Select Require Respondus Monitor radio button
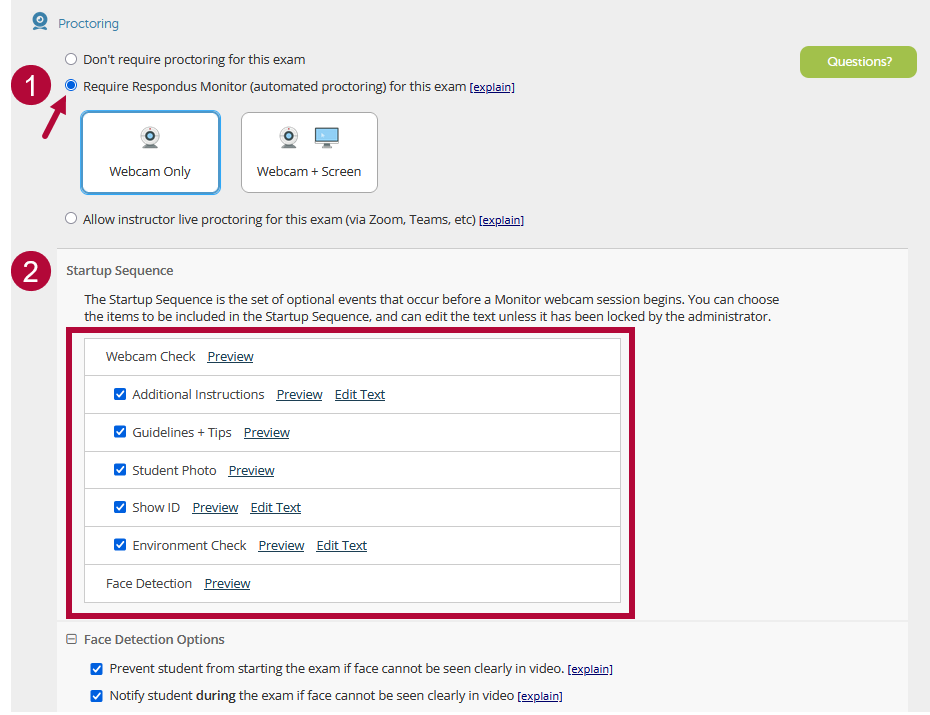Viewport: 930px width, 715px height. click(x=71, y=86)
